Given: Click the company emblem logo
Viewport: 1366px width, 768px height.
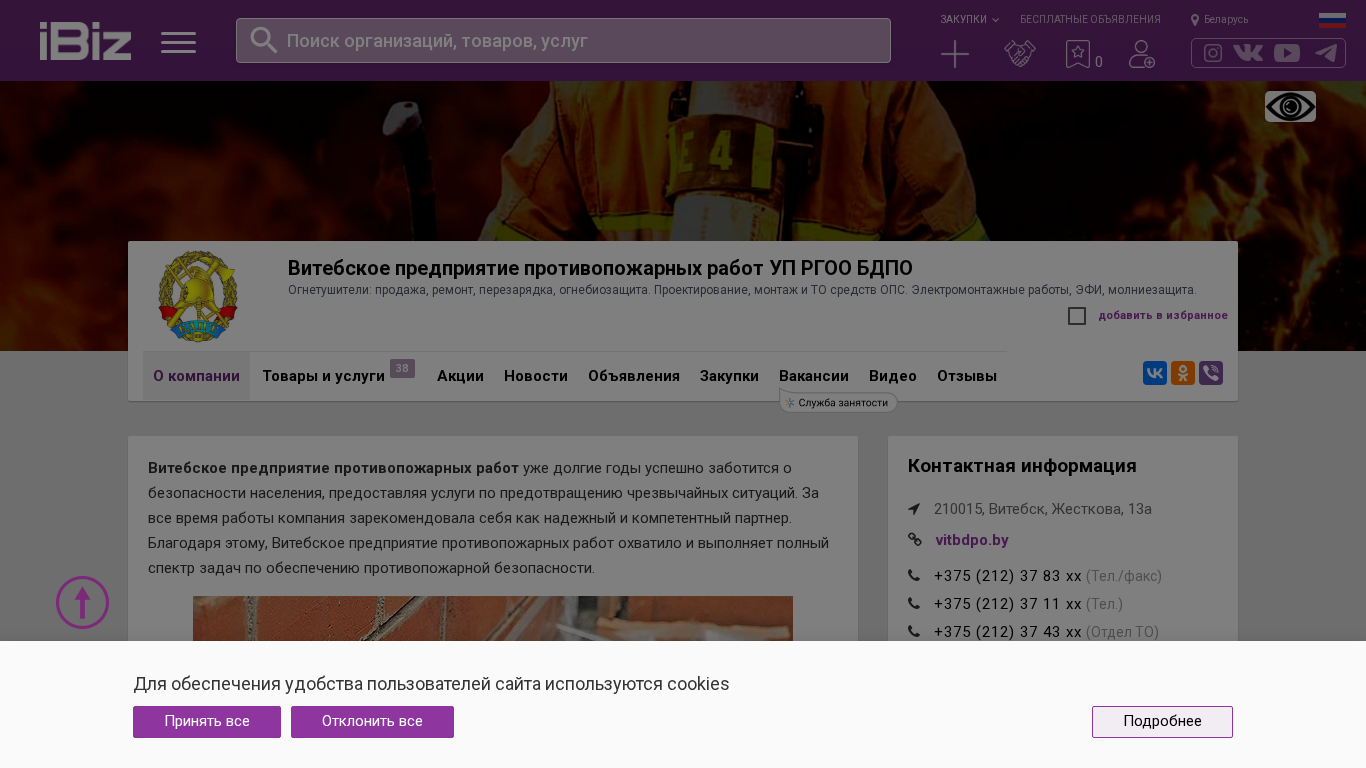Looking at the screenshot, I should [x=198, y=297].
